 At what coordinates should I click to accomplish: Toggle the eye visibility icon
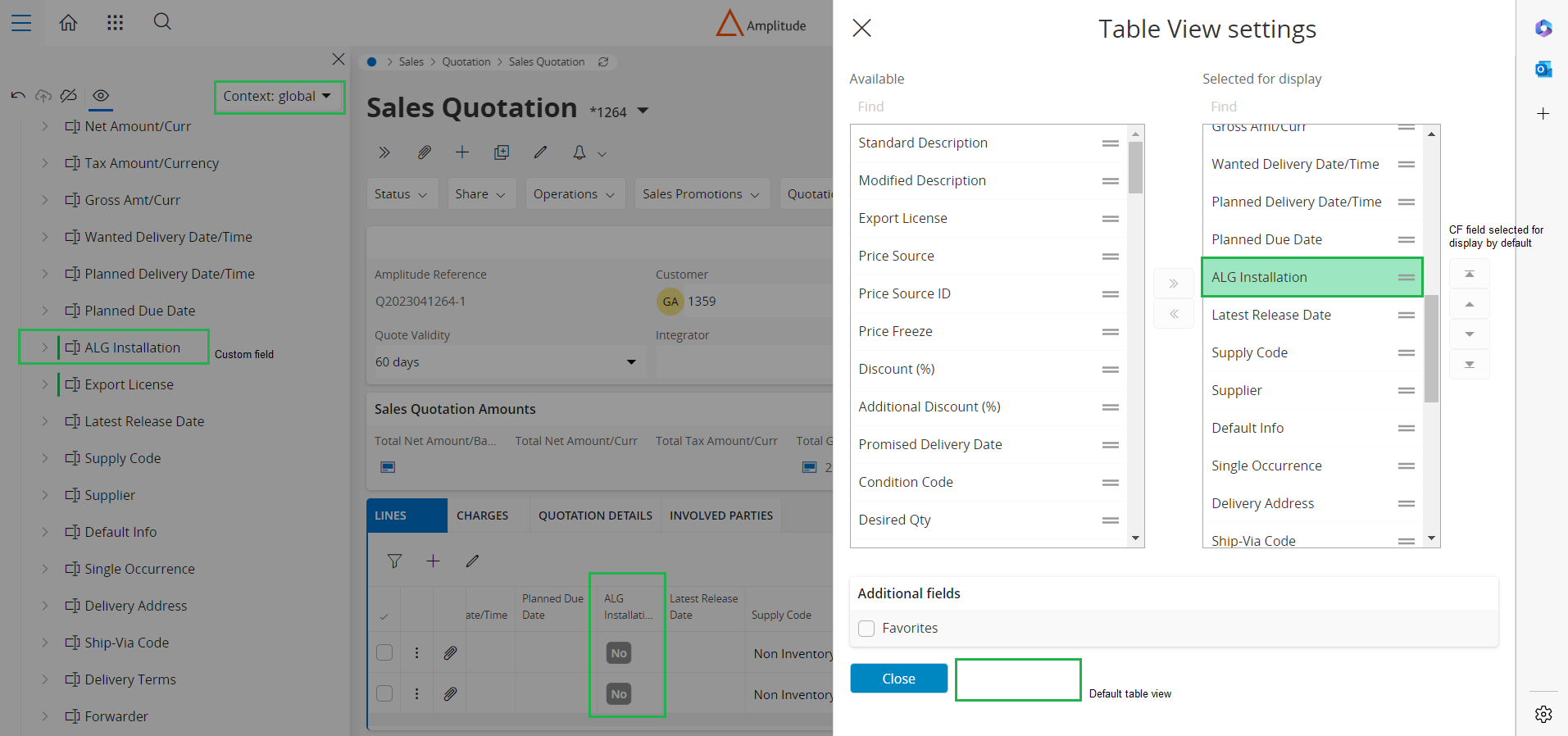(101, 96)
